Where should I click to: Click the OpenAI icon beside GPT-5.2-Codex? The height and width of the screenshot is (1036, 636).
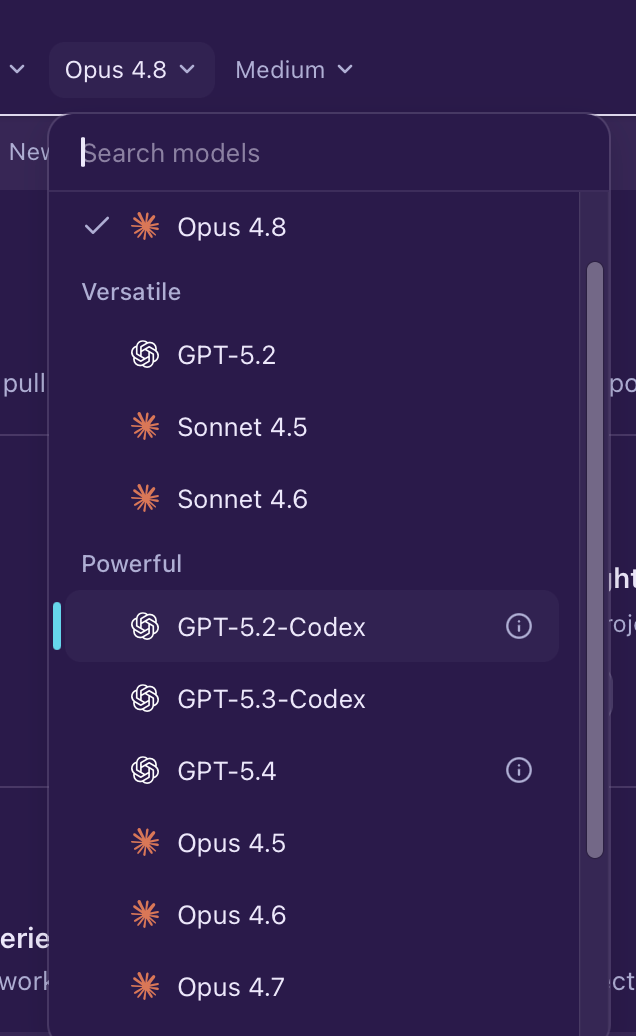(145, 626)
